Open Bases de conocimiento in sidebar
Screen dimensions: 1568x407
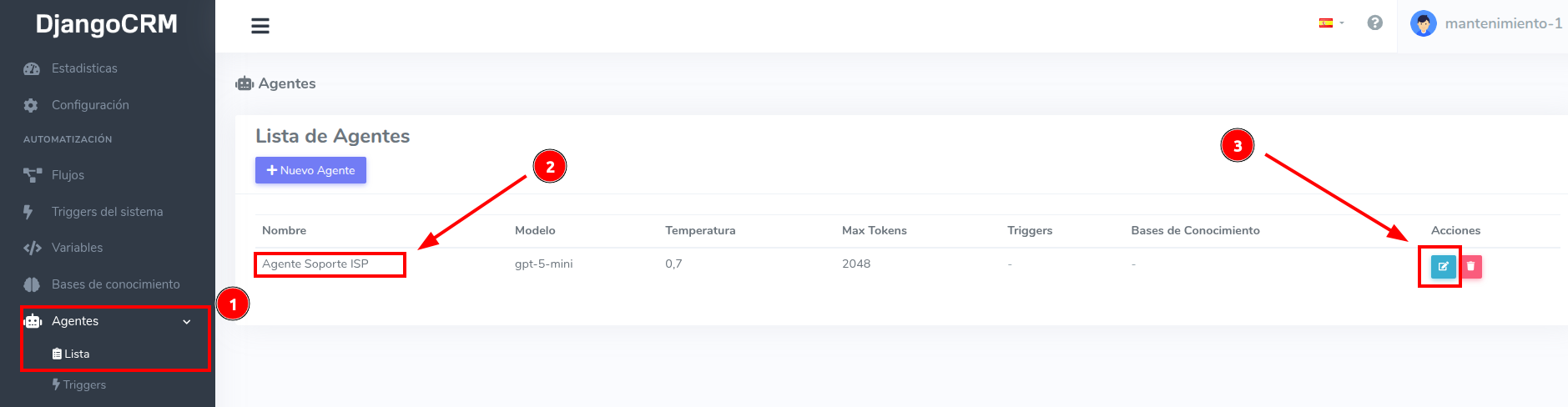tap(115, 284)
